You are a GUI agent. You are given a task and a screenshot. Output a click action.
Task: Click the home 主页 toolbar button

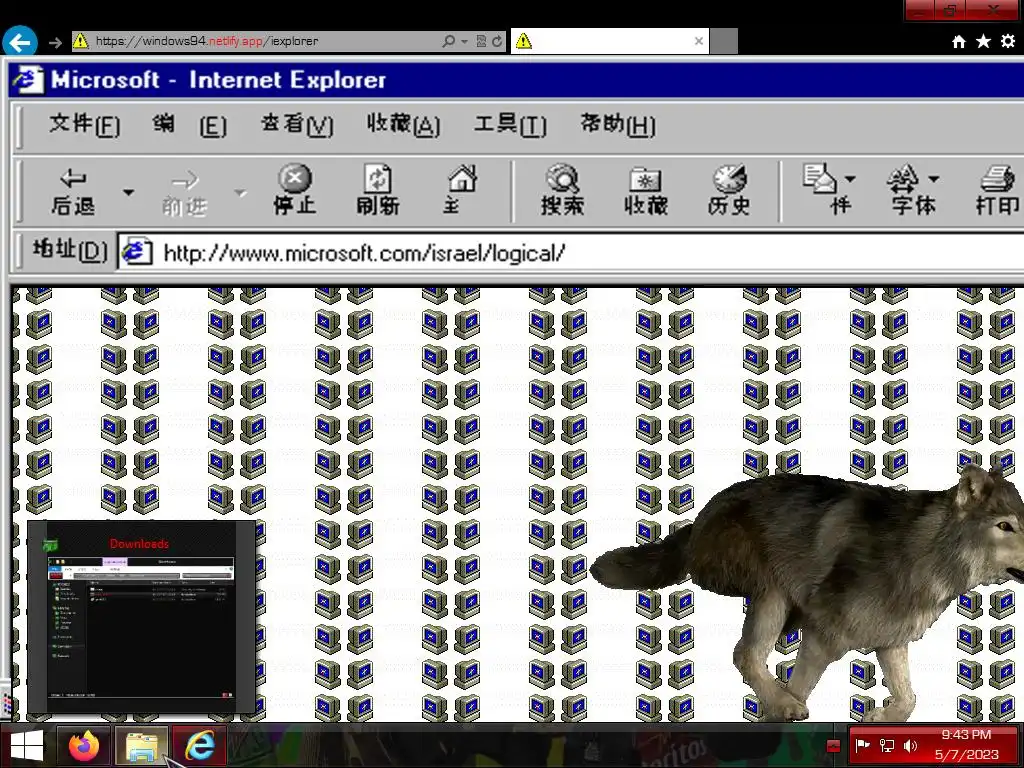click(x=461, y=190)
